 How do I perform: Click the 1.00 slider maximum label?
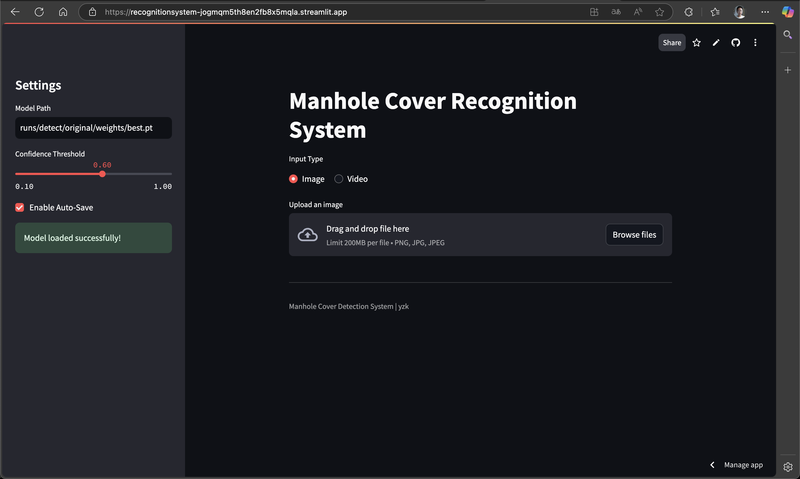(x=163, y=187)
